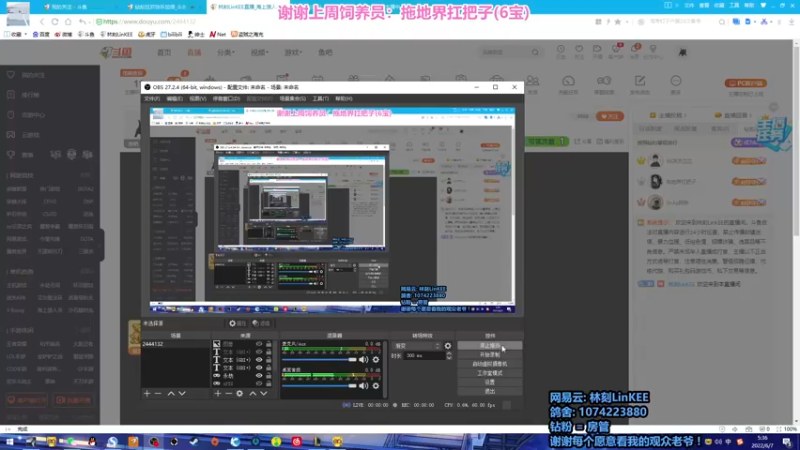Click the OBS Exit (退出) button

490,391
